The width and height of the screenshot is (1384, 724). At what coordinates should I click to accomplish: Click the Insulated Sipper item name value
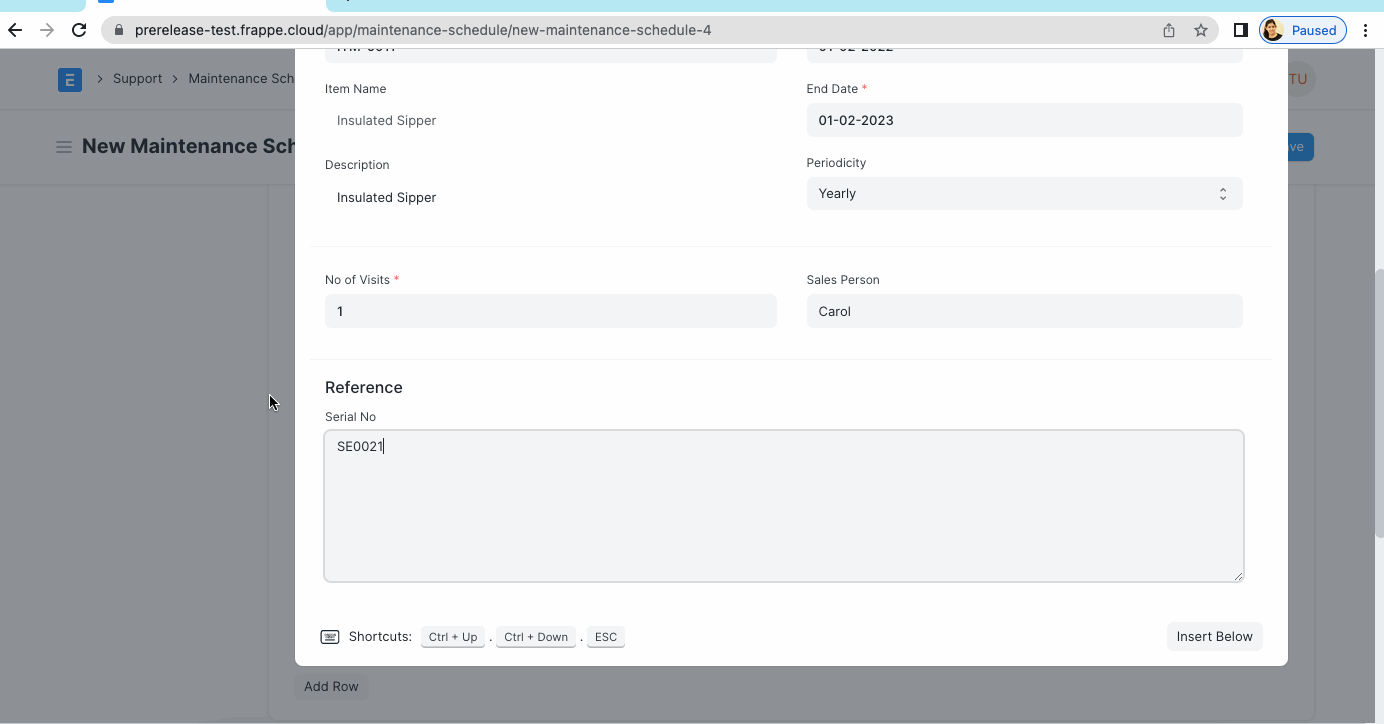click(386, 120)
